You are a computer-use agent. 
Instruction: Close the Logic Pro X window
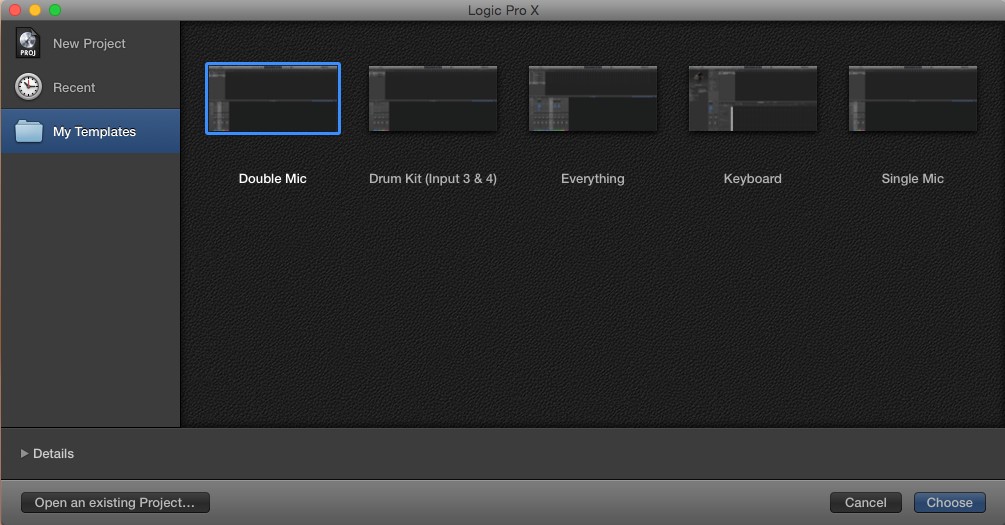pyautogui.click(x=15, y=10)
